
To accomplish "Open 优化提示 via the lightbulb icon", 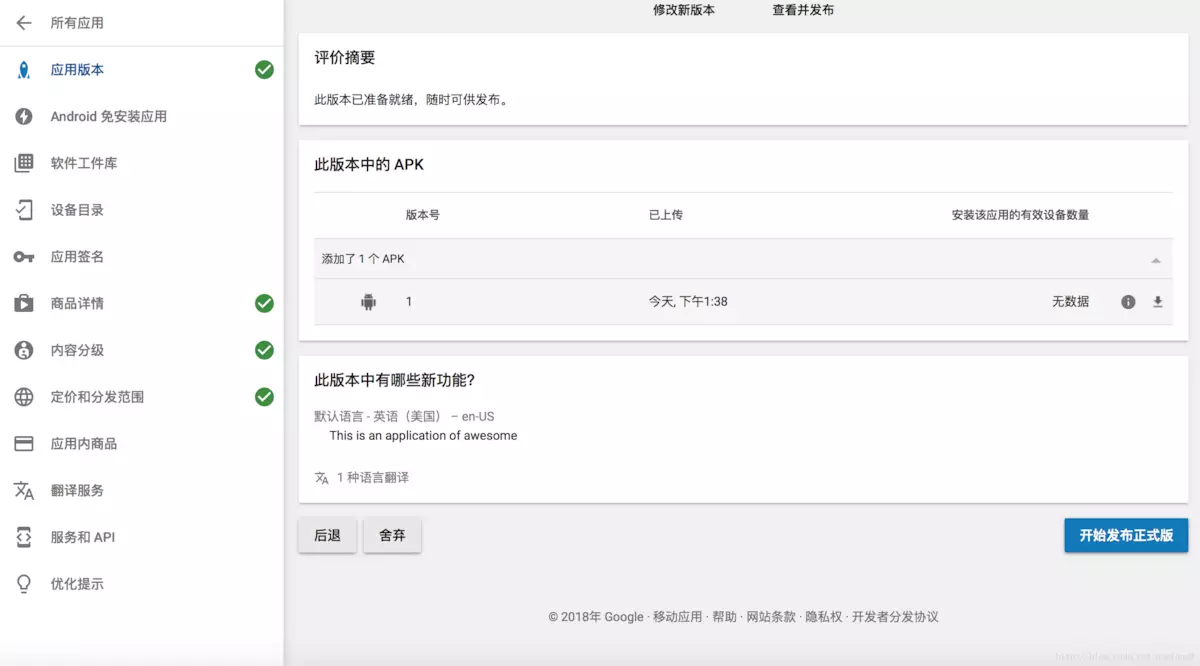I will tap(24, 583).
